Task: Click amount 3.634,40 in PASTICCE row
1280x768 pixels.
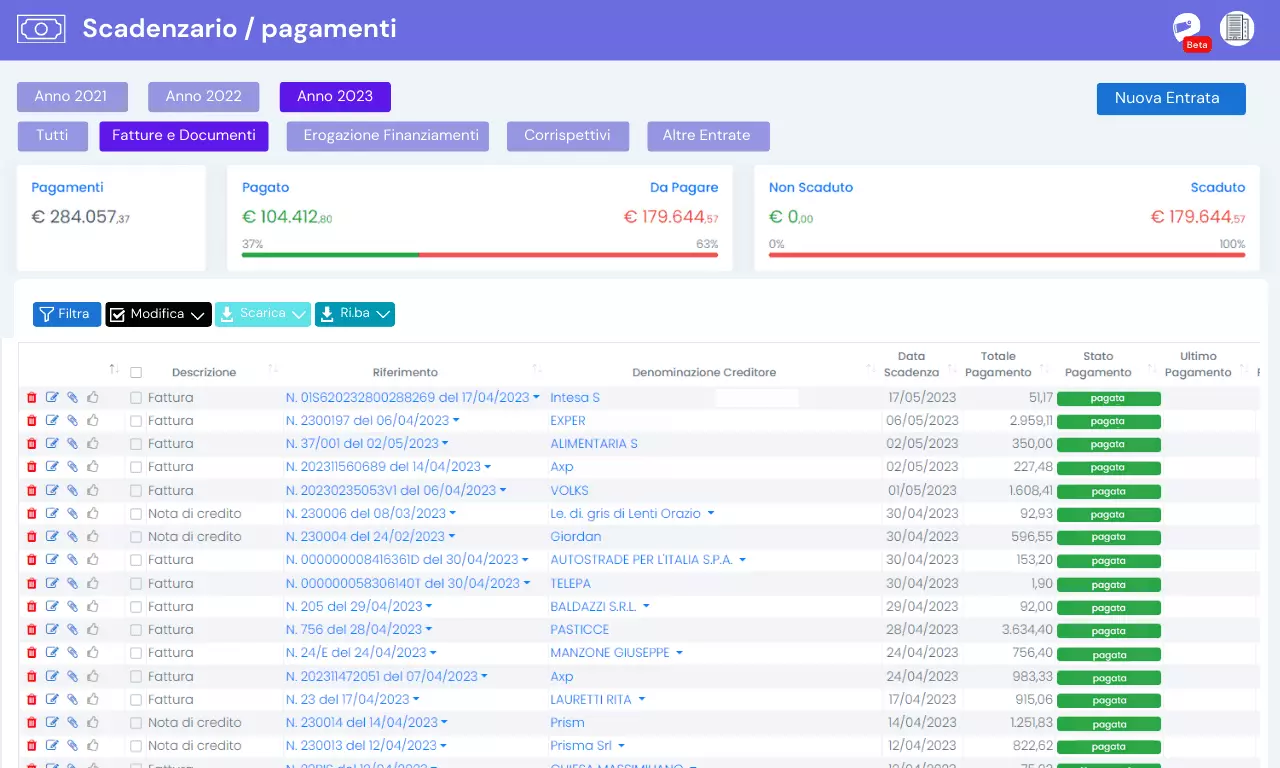Action: pyautogui.click(x=1027, y=630)
